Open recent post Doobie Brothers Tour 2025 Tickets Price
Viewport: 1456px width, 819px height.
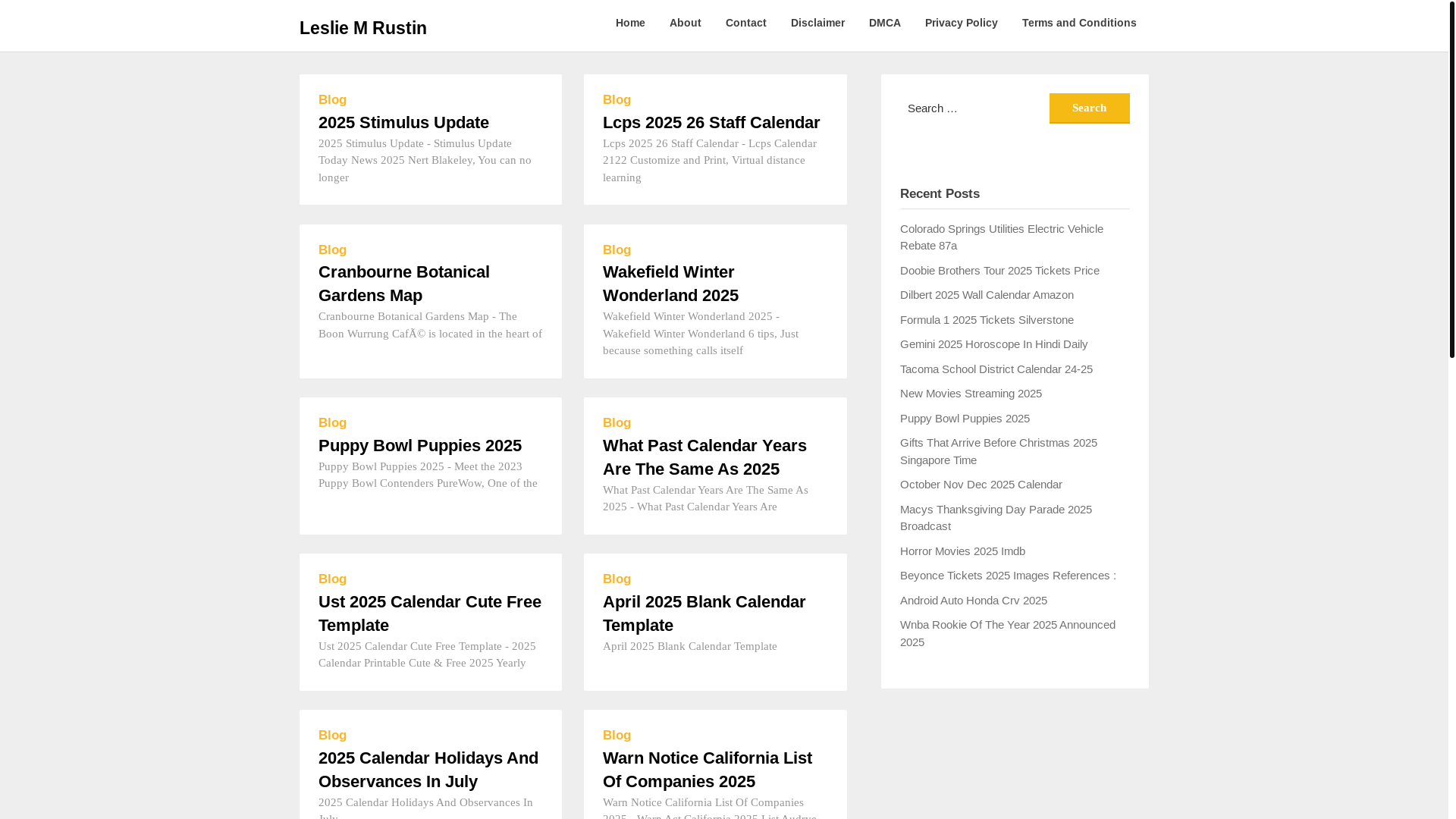[999, 271]
